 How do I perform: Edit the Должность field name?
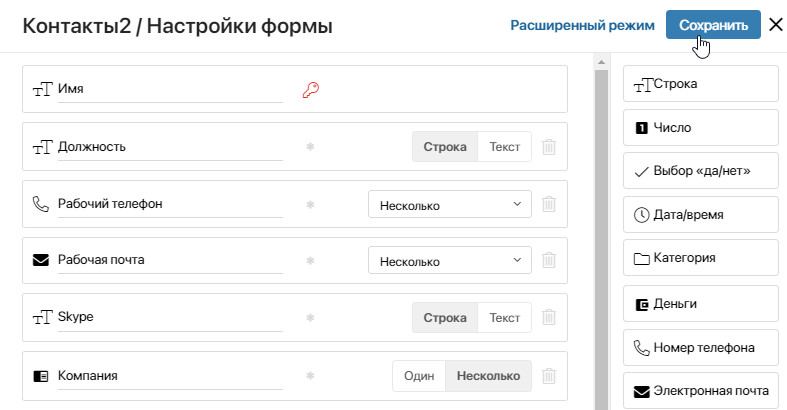(x=170, y=147)
